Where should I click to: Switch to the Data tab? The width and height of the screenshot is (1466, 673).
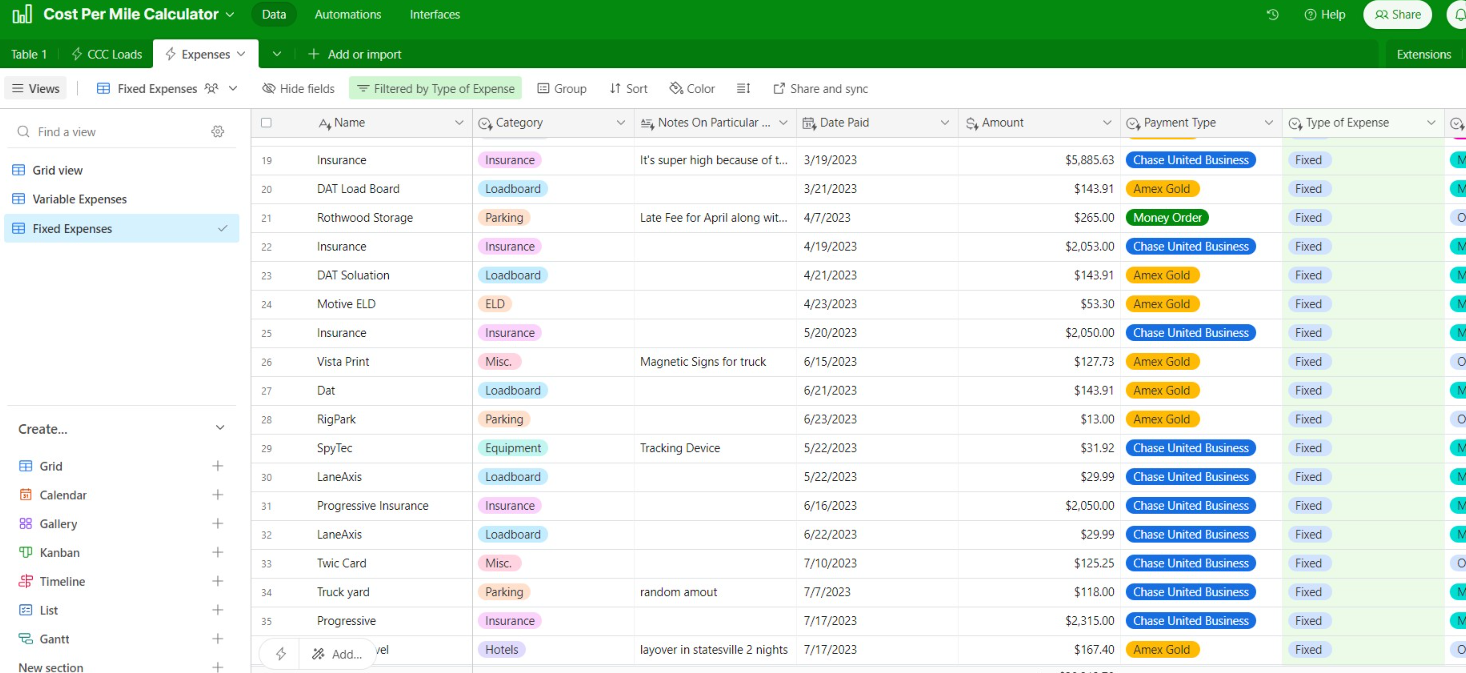pyautogui.click(x=274, y=15)
